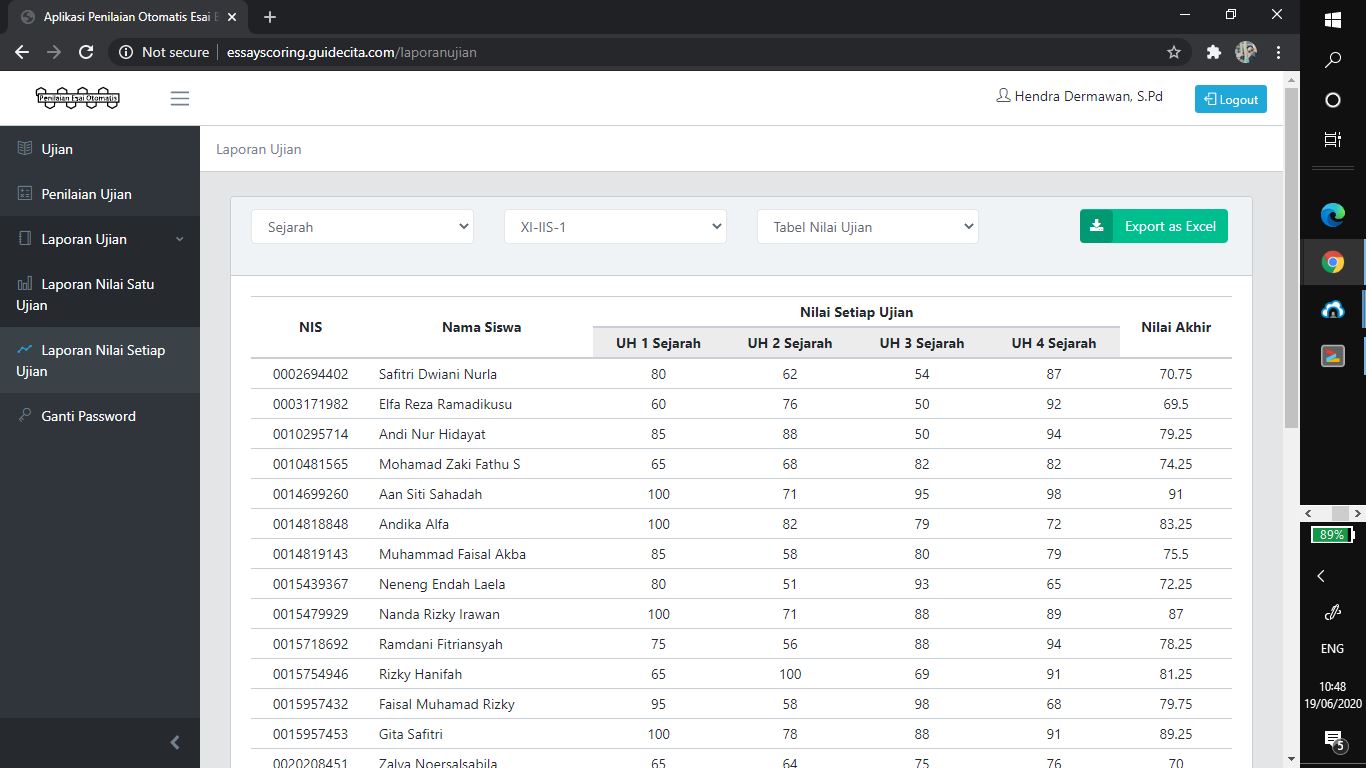Click the user icon beside Hendra Dermawan
This screenshot has width=1366, height=768.
(x=1003, y=97)
